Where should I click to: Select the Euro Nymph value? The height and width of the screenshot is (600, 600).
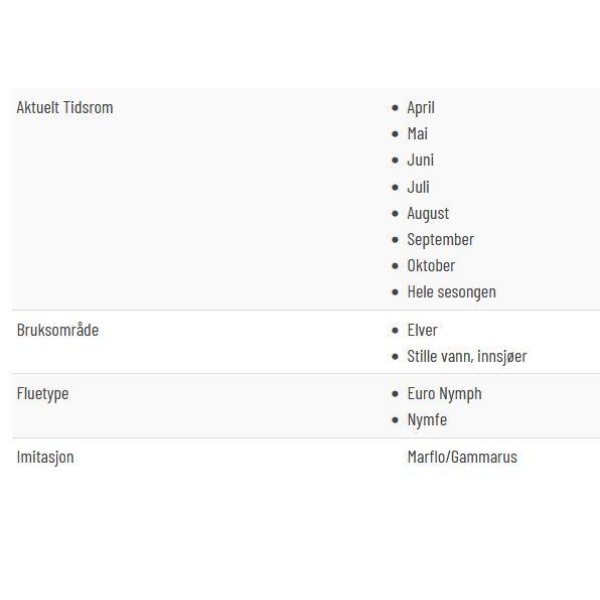point(444,394)
